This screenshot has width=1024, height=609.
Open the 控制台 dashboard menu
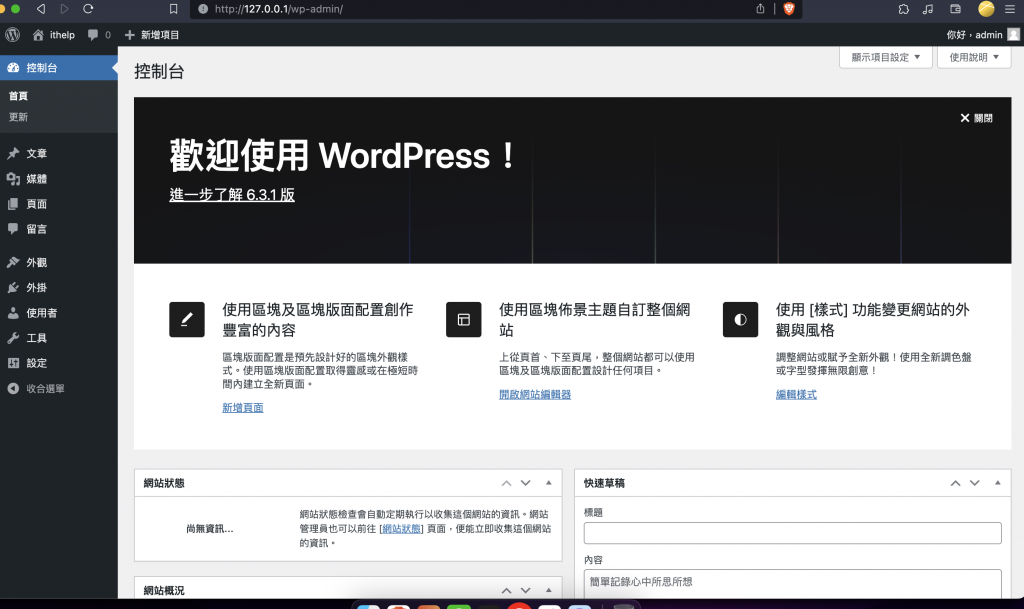click(59, 68)
